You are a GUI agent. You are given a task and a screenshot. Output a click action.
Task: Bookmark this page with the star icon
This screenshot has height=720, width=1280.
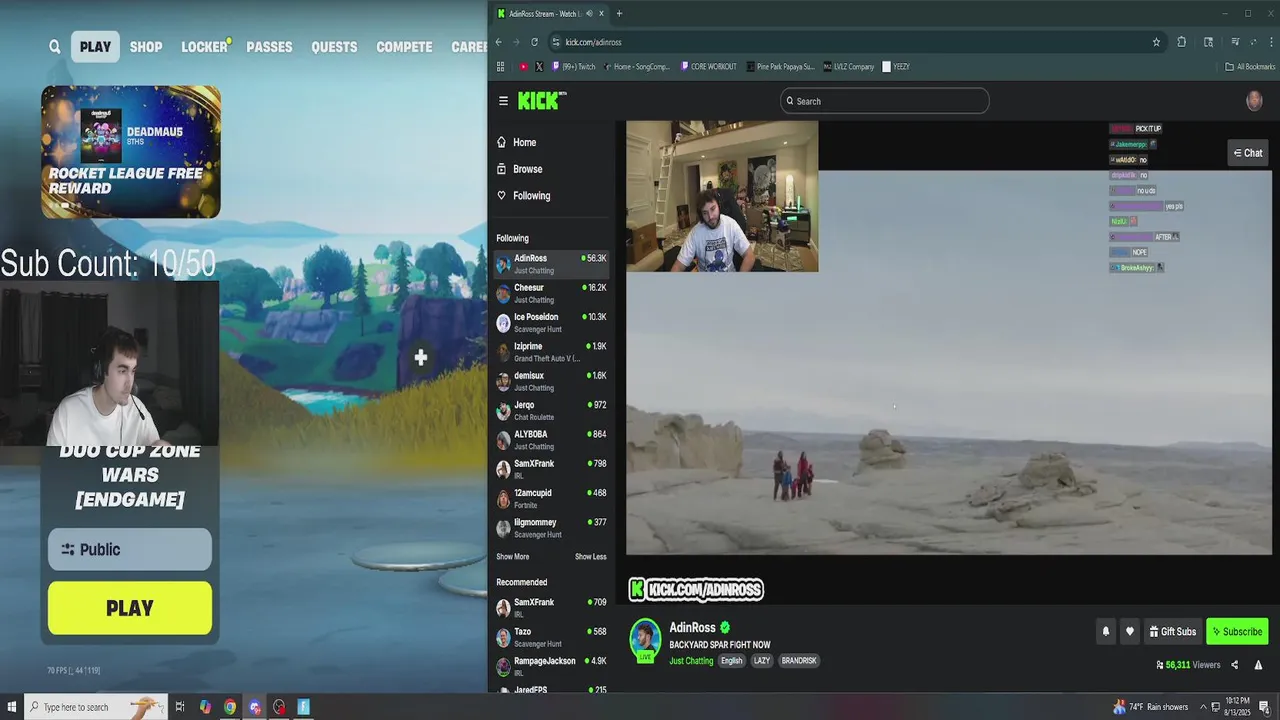click(x=1156, y=42)
